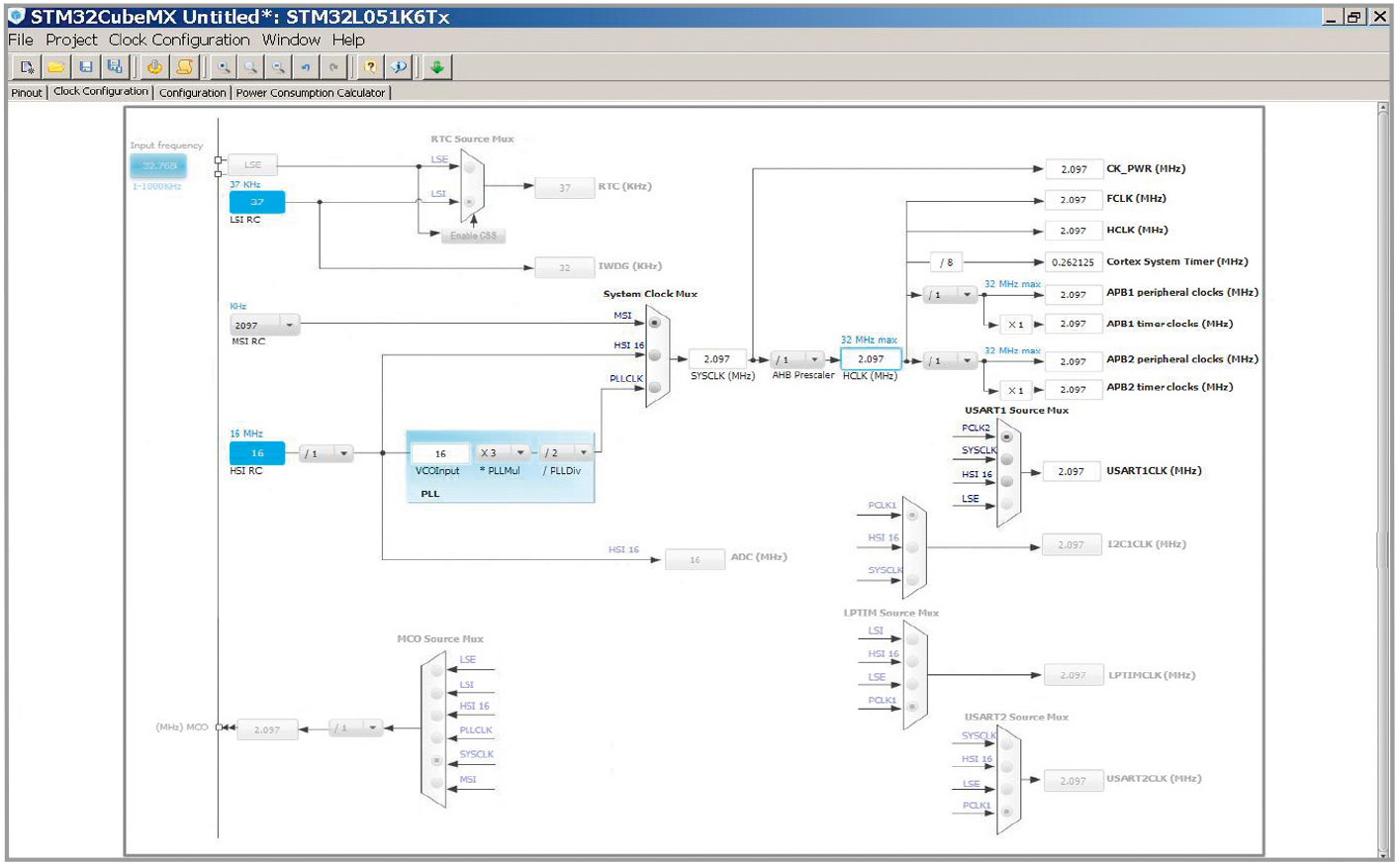Generate source code with the gear icon

tap(154, 67)
